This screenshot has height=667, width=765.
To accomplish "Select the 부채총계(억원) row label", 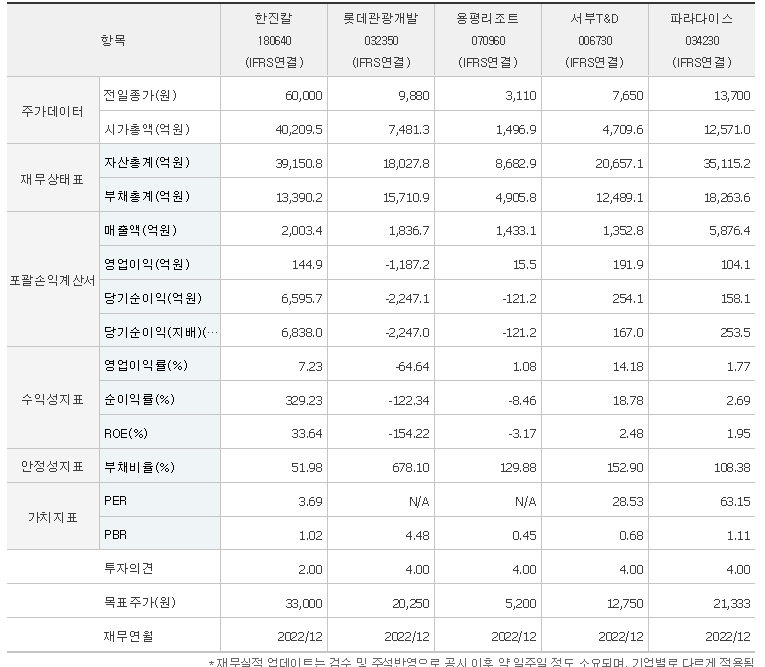I will (x=147, y=197).
